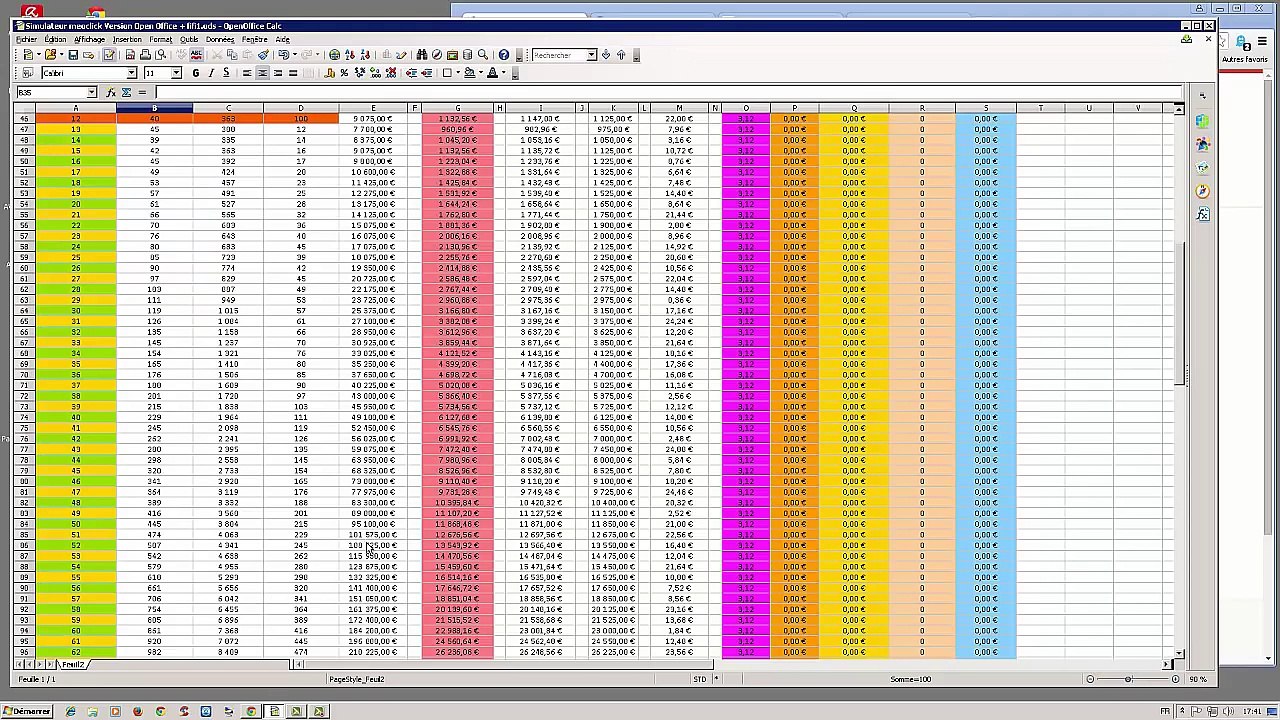Click the Insert hyperlink globe icon
This screenshot has width=1280, height=720.
[334, 55]
